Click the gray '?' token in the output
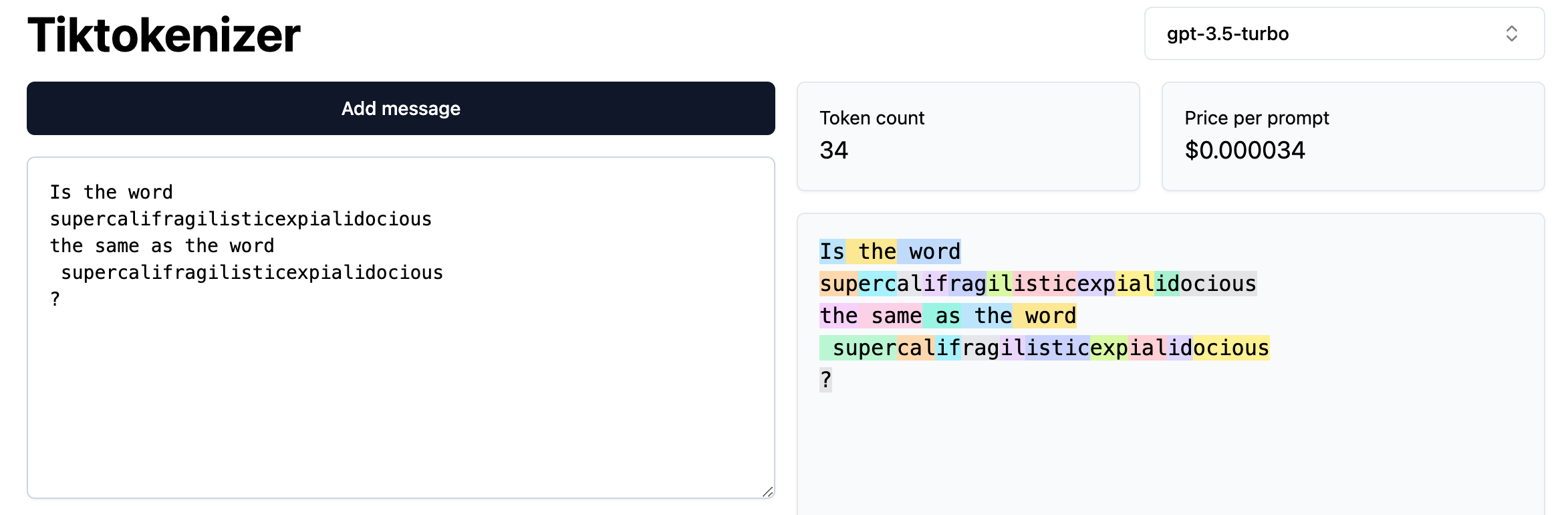This screenshot has width=1568, height=515. click(x=826, y=380)
